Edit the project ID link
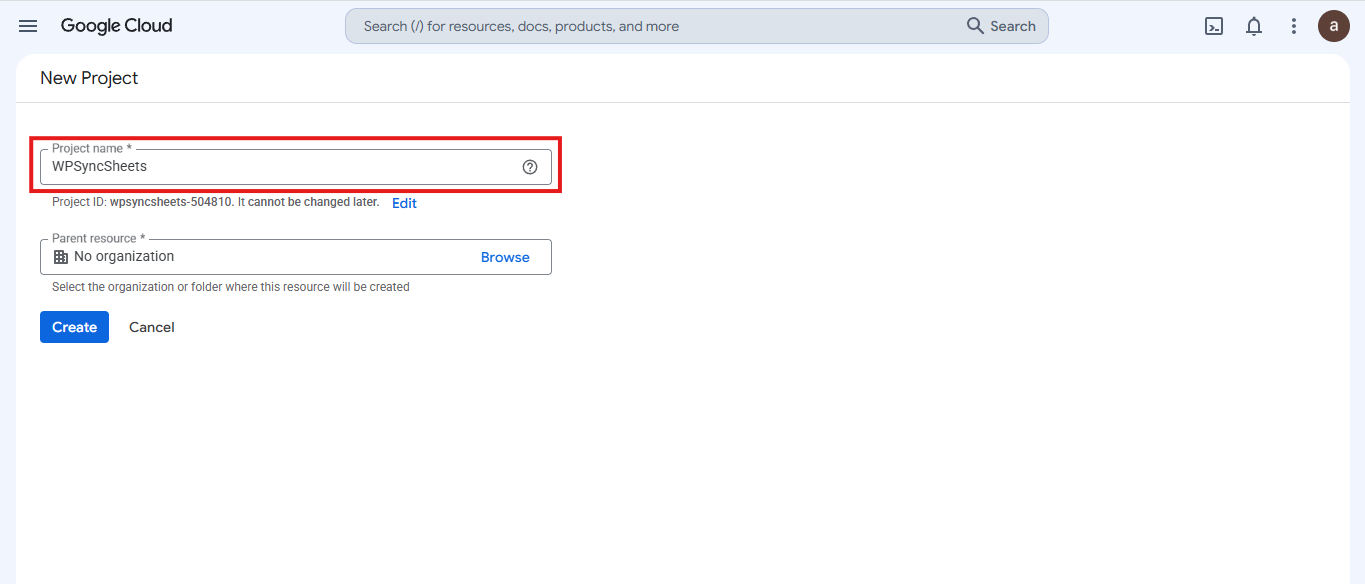Viewport: 1365px width, 584px height. click(x=404, y=203)
